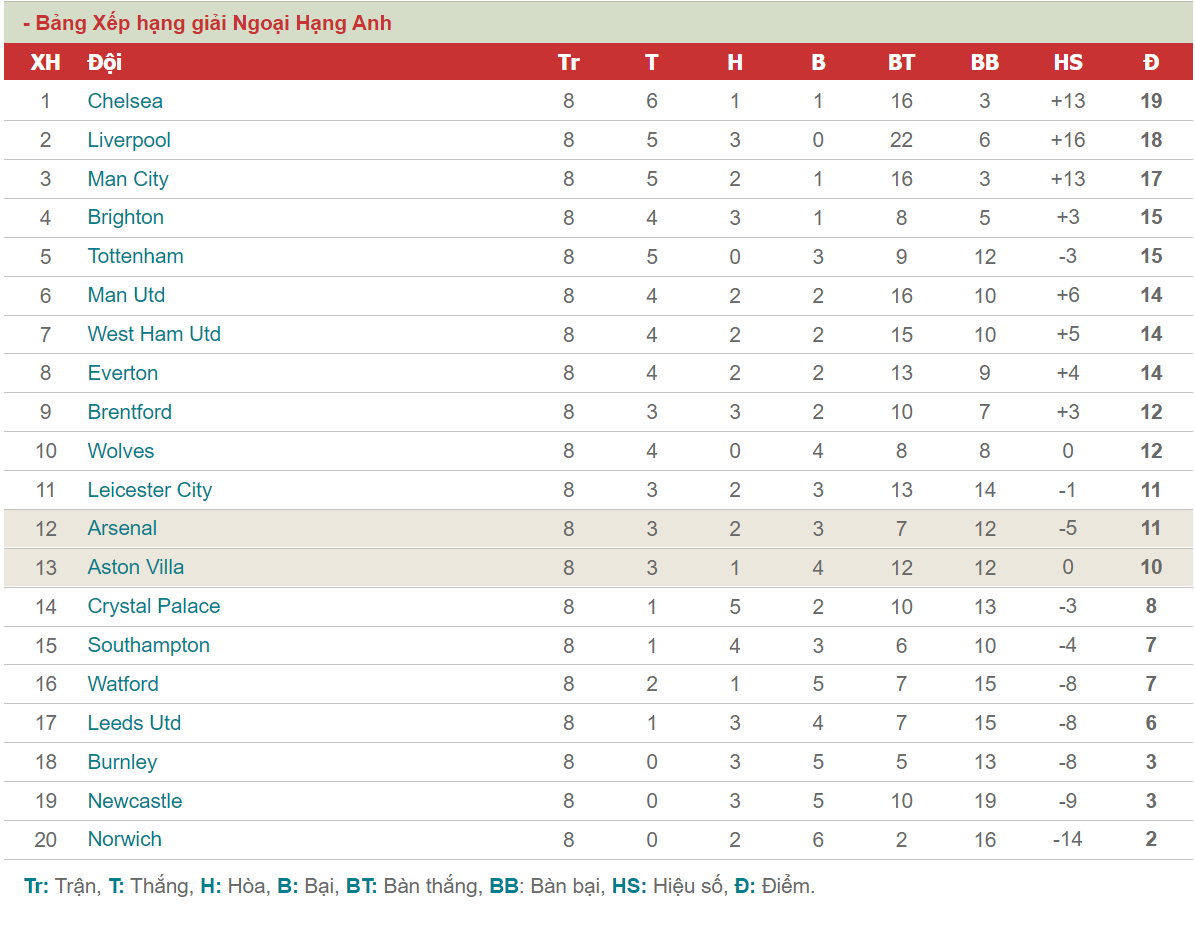
Task: Select the Southampton team name
Action: [x=149, y=645]
